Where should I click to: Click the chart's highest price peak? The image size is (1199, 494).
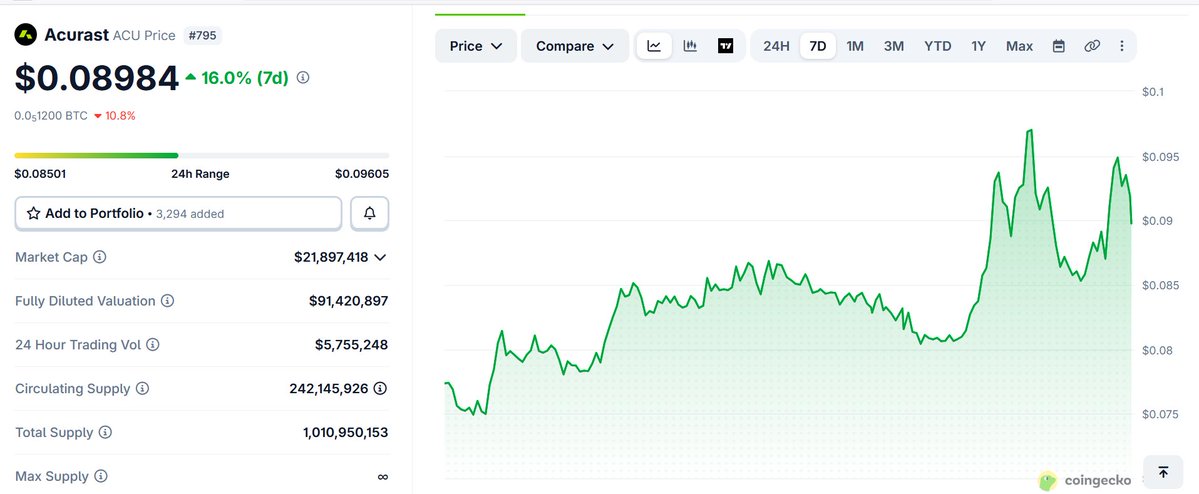(x=1030, y=131)
